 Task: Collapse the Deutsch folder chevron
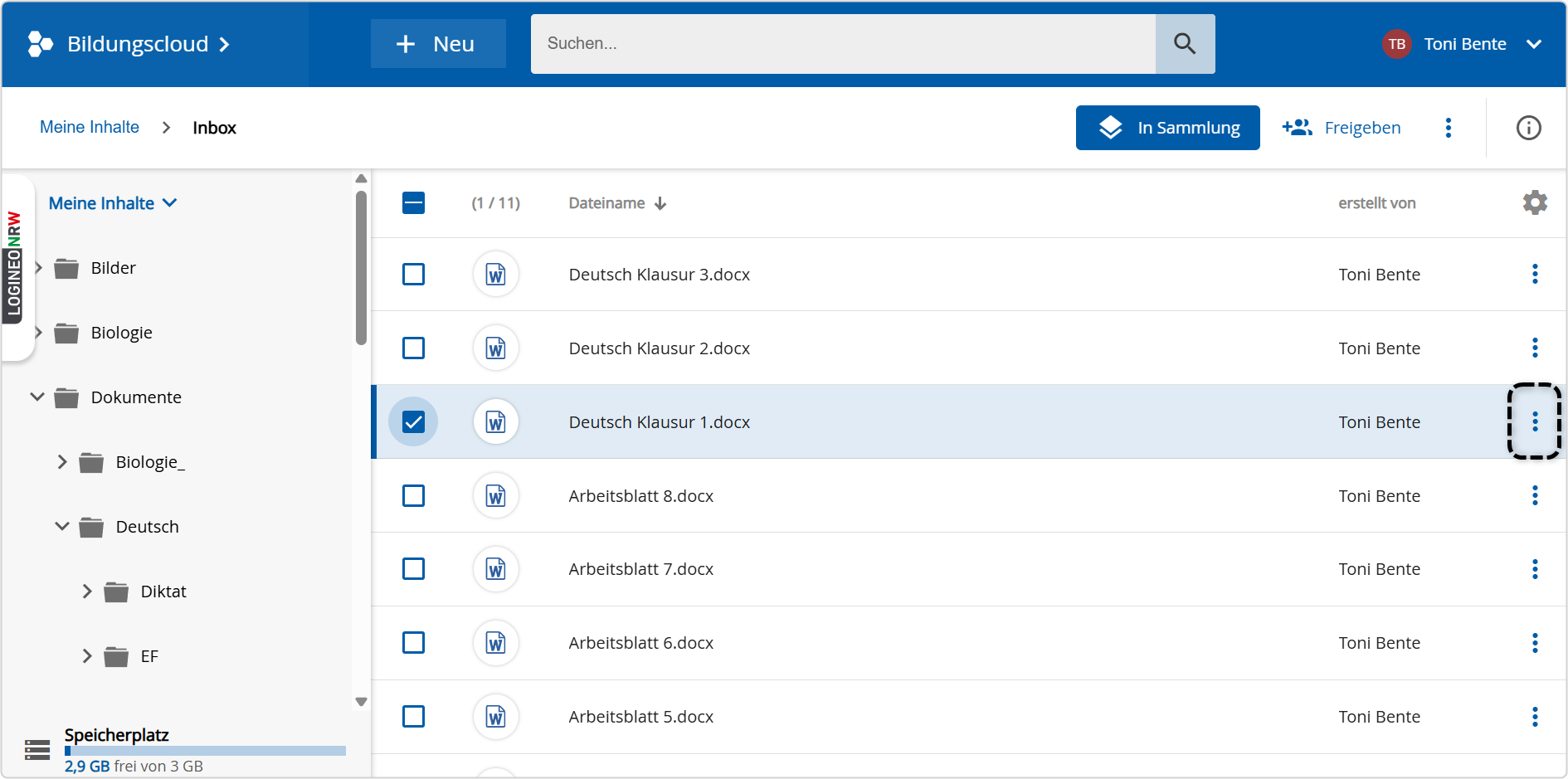click(x=62, y=527)
